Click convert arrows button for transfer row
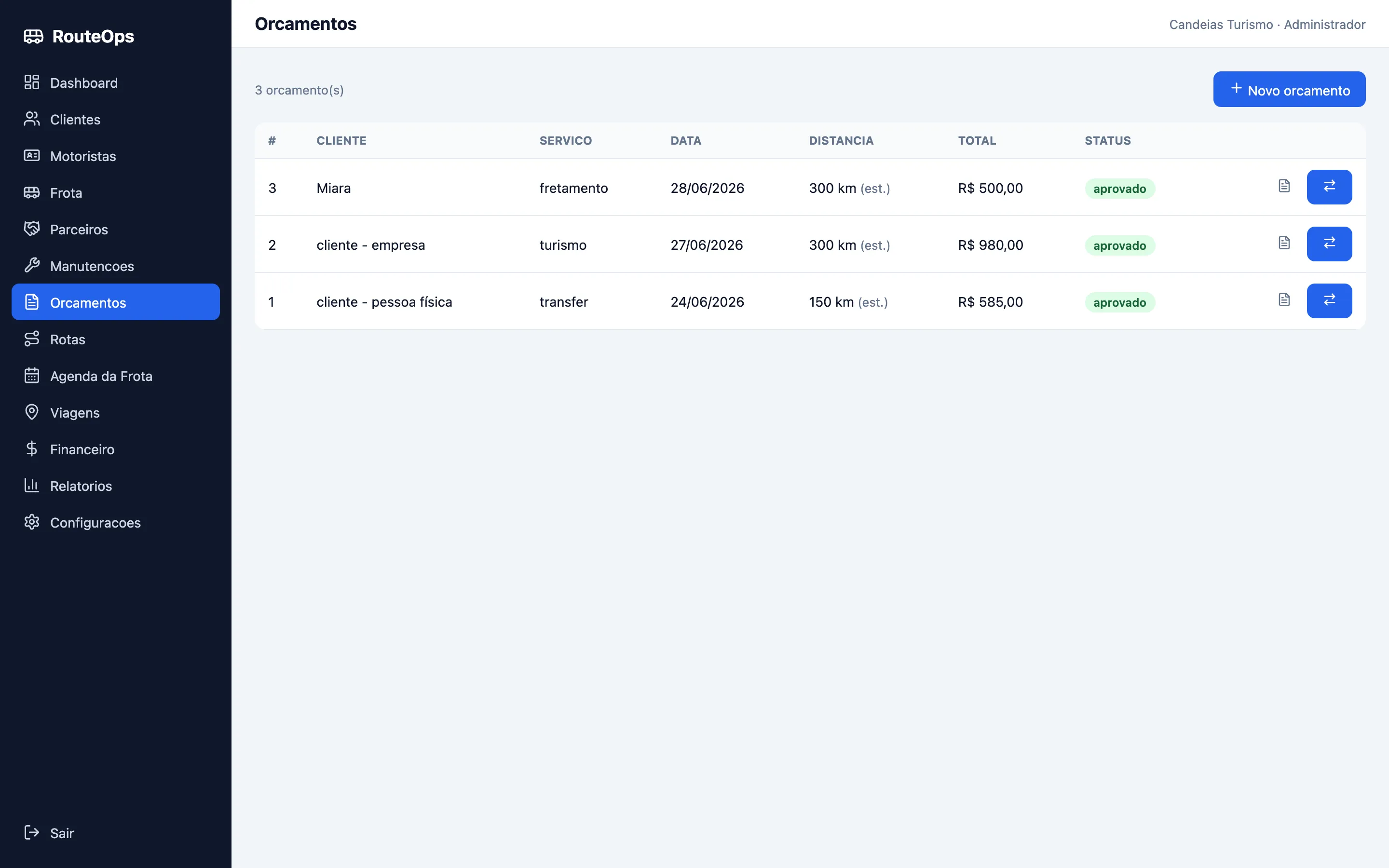 [1329, 300]
